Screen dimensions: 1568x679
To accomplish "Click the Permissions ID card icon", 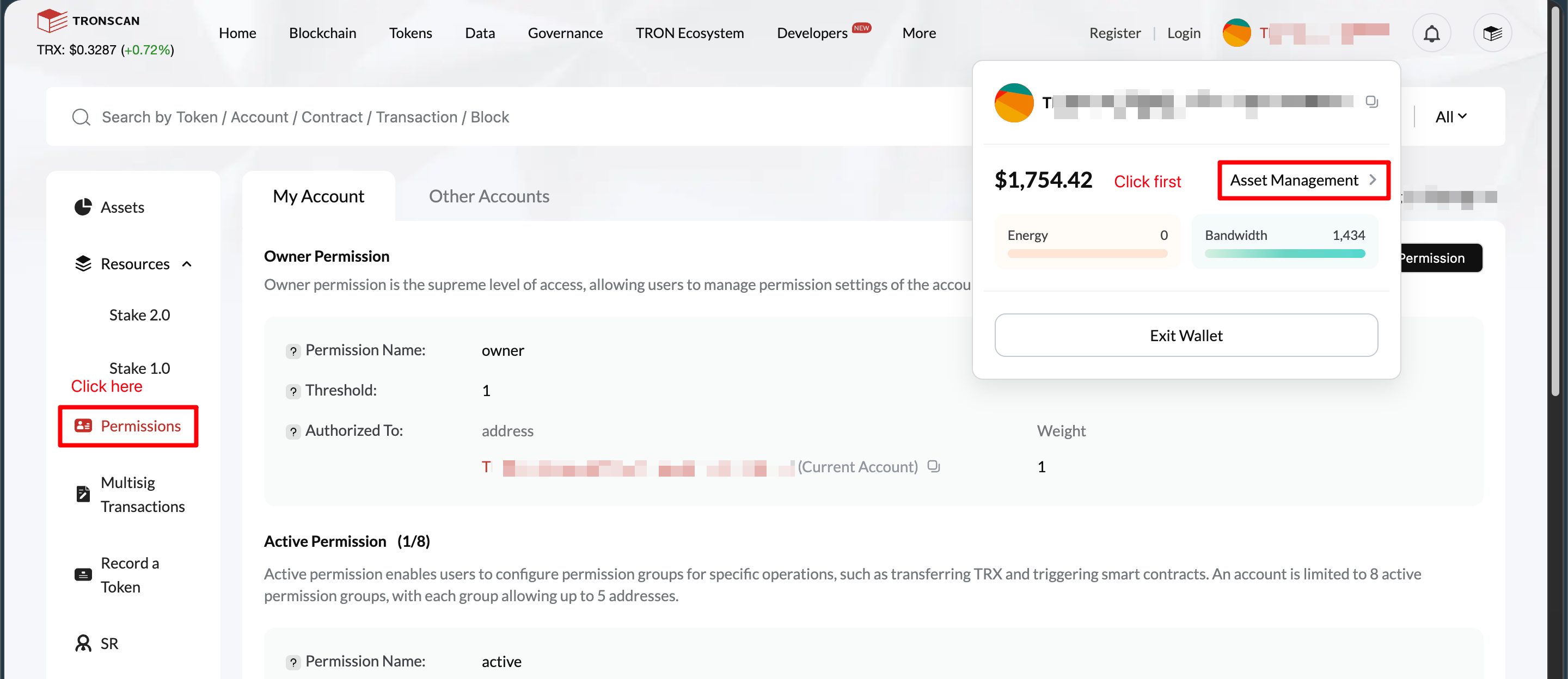I will [x=83, y=425].
